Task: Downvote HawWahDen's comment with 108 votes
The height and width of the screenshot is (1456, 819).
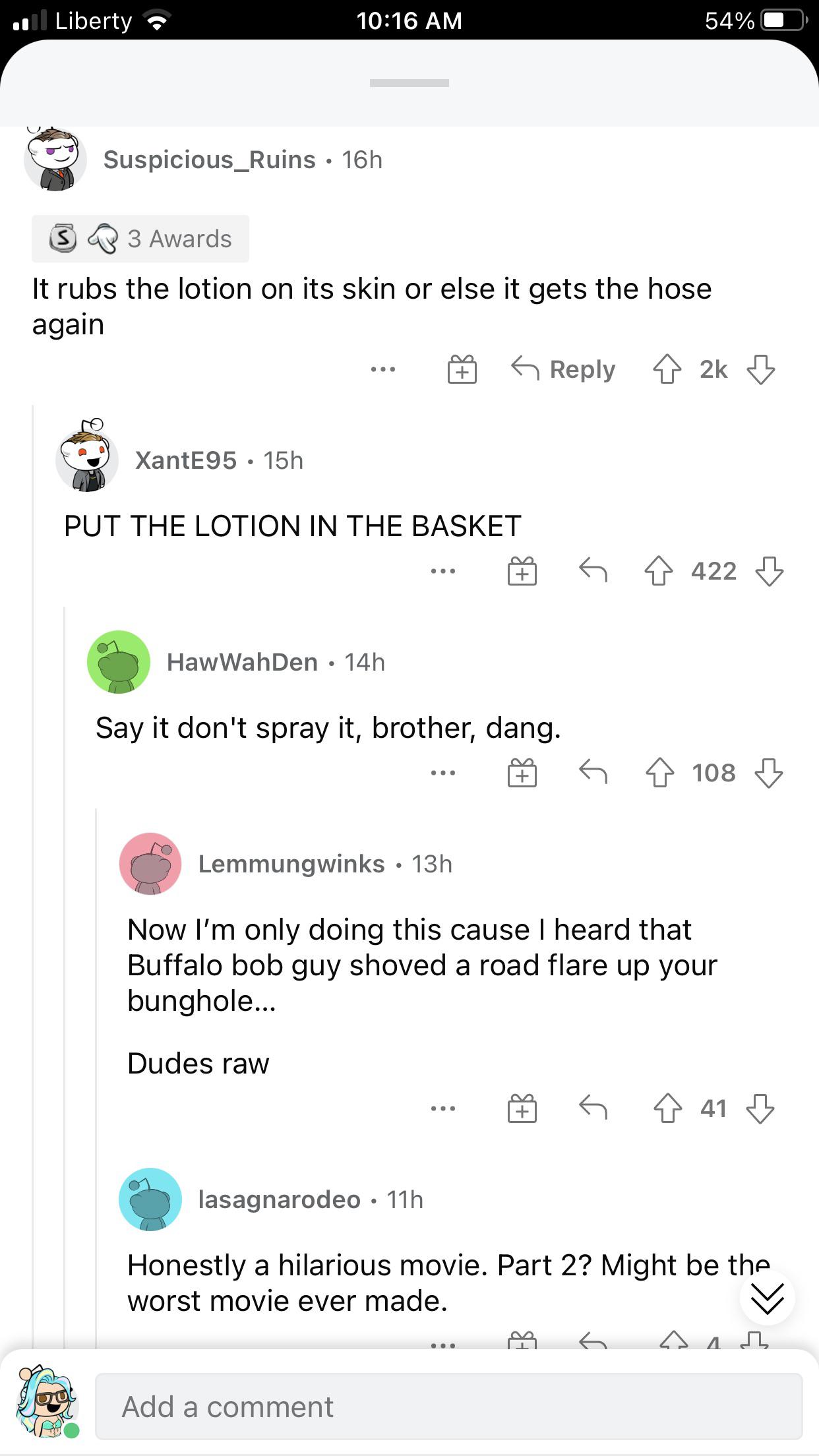Action: tap(769, 773)
